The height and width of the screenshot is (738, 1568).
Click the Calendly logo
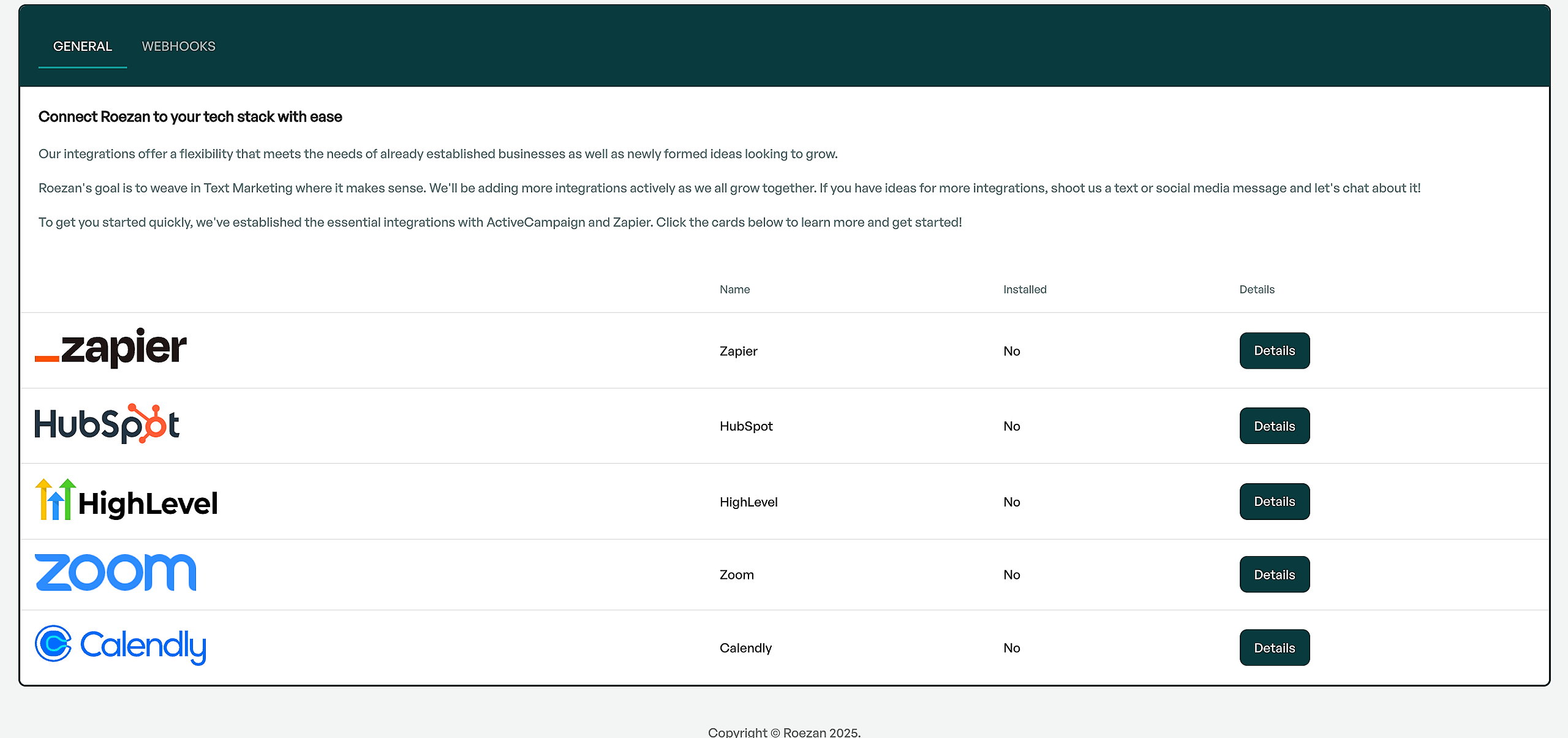(121, 646)
